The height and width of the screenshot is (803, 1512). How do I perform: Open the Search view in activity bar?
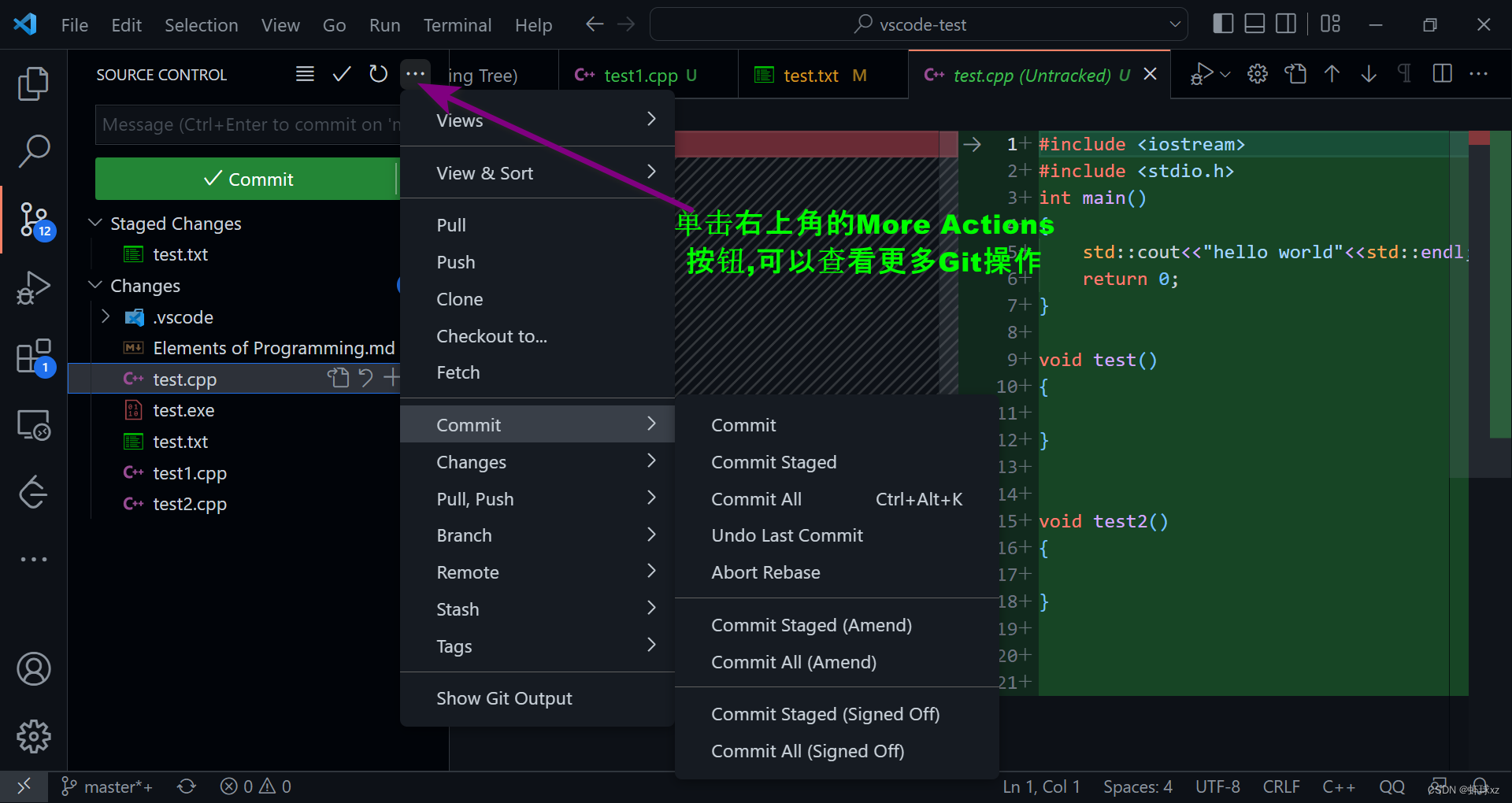tap(33, 150)
